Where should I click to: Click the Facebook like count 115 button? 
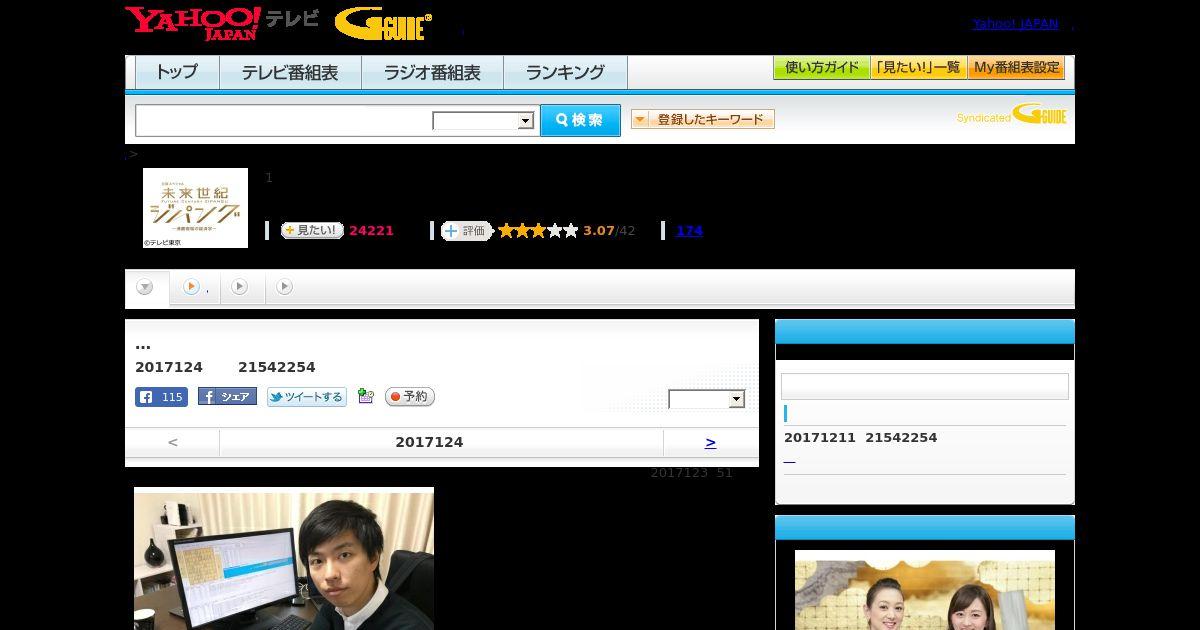(x=161, y=397)
